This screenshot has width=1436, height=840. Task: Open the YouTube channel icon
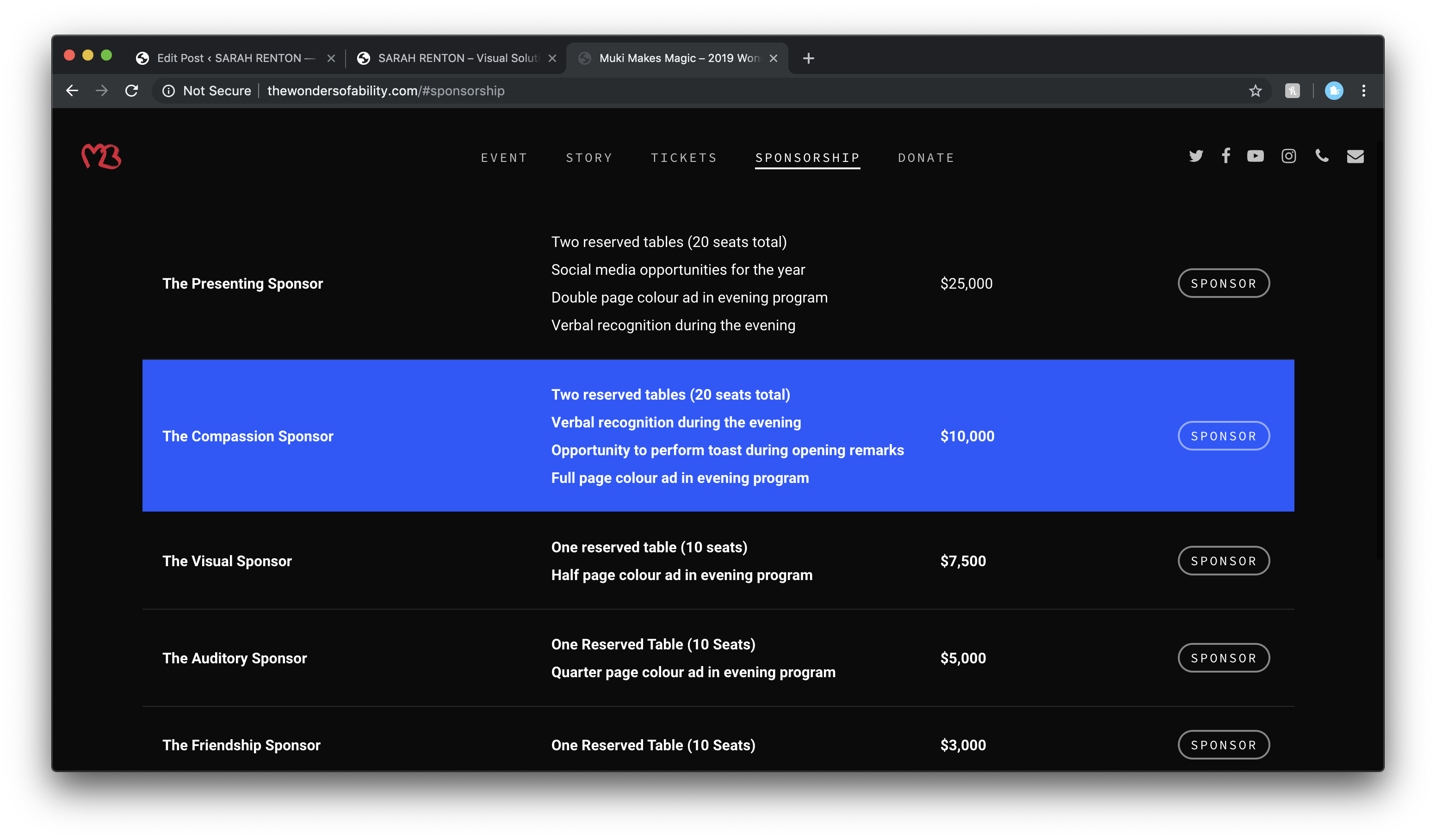[x=1256, y=156]
